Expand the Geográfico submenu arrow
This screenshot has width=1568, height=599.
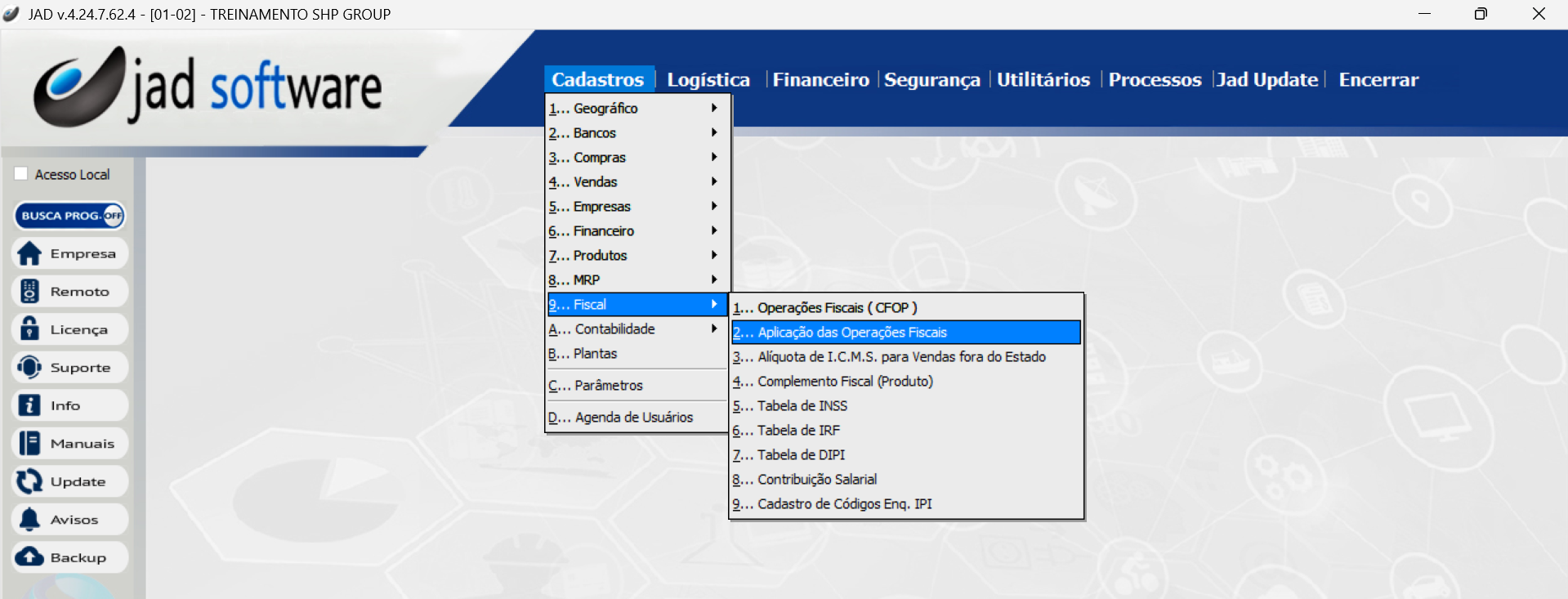click(x=713, y=108)
